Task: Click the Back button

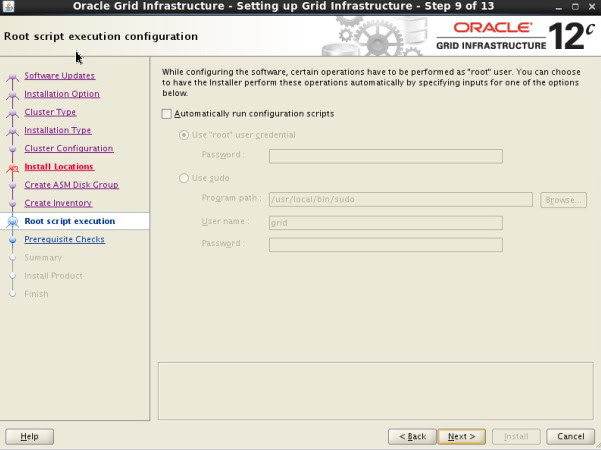Action: point(412,437)
